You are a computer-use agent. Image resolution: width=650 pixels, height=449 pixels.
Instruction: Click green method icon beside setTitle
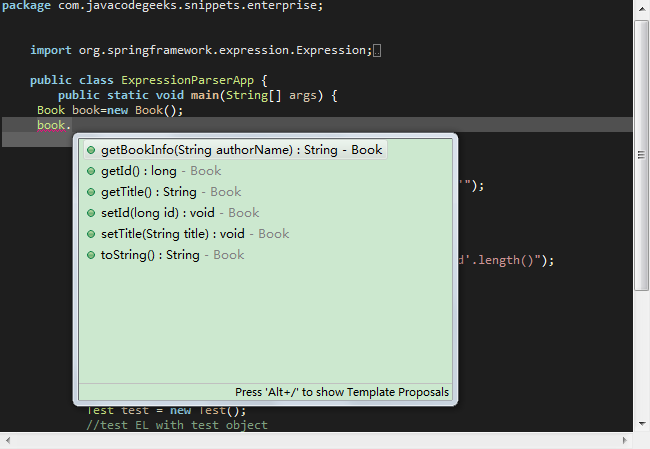click(x=91, y=234)
